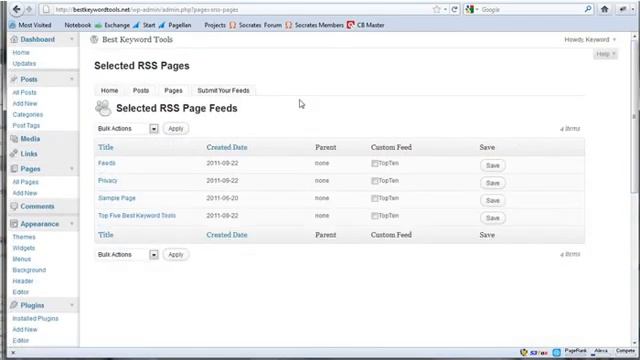Click the Google search input field
This screenshot has width=640, height=360.
pos(531,9)
